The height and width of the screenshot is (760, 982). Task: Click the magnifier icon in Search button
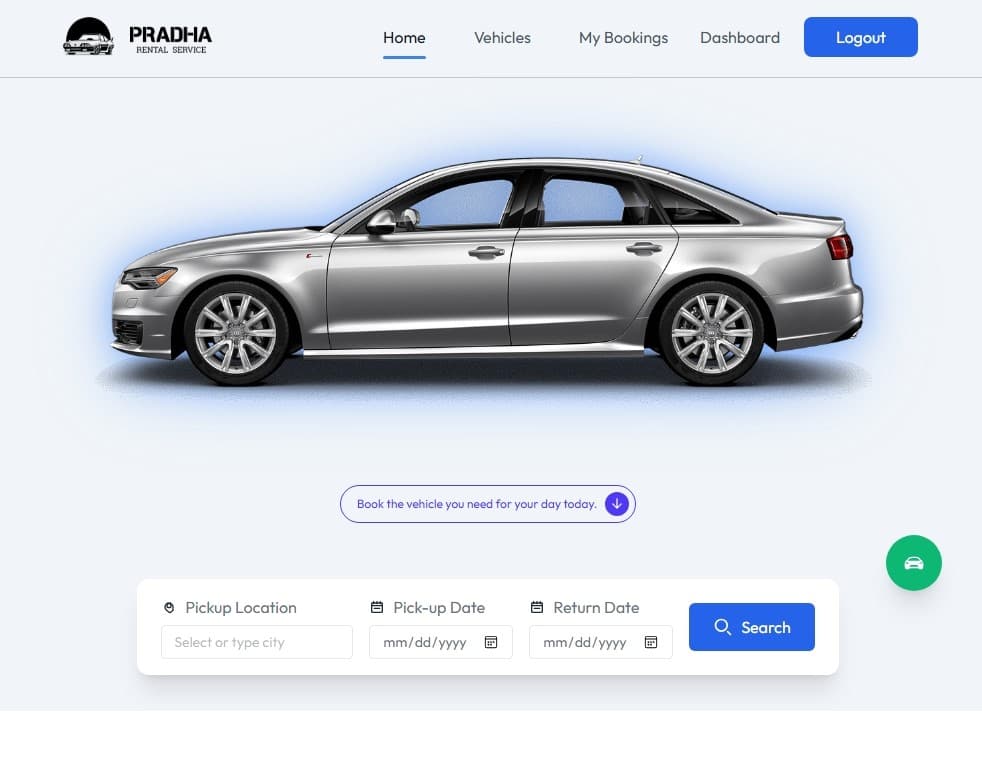(722, 627)
